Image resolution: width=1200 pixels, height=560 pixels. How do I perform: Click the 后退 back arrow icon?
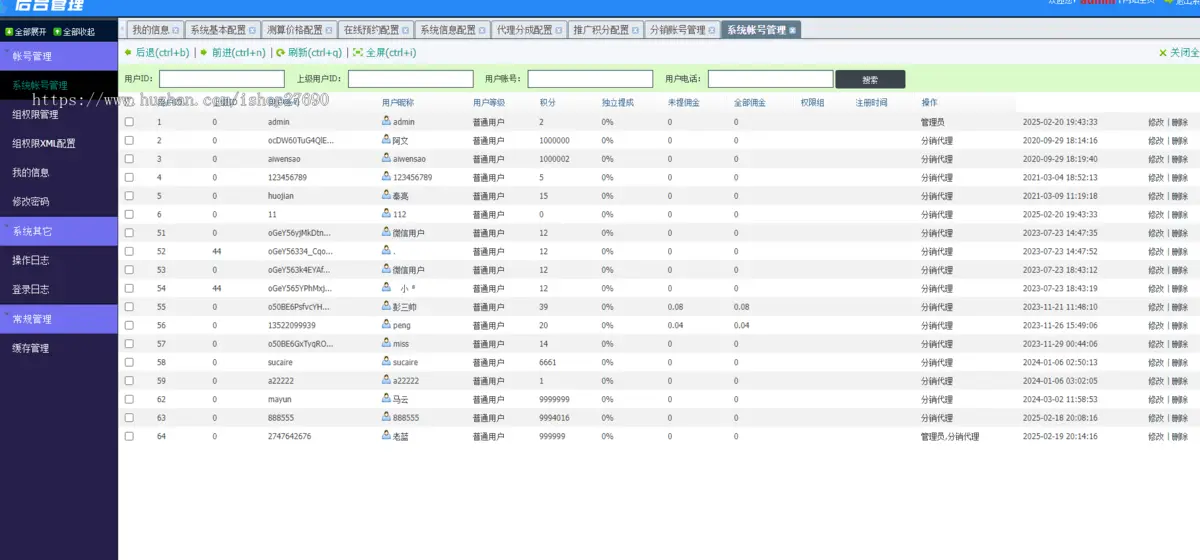click(127, 52)
